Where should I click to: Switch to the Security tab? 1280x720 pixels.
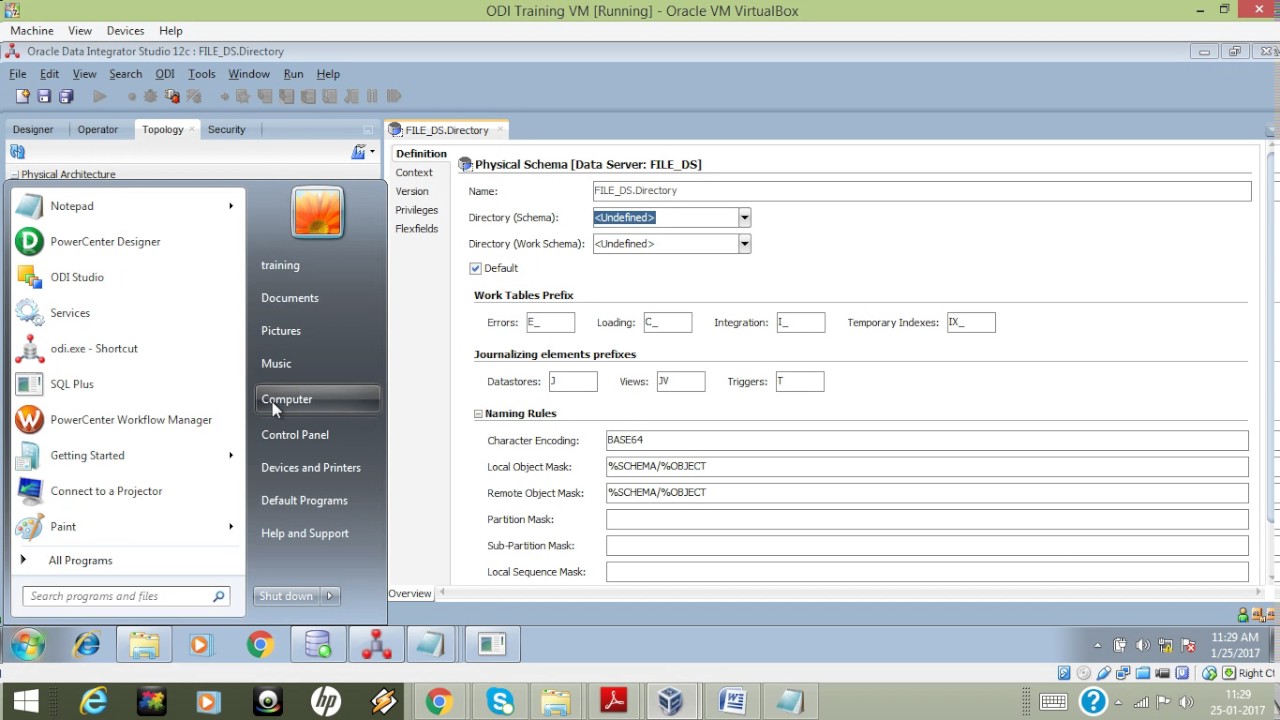coord(226,129)
